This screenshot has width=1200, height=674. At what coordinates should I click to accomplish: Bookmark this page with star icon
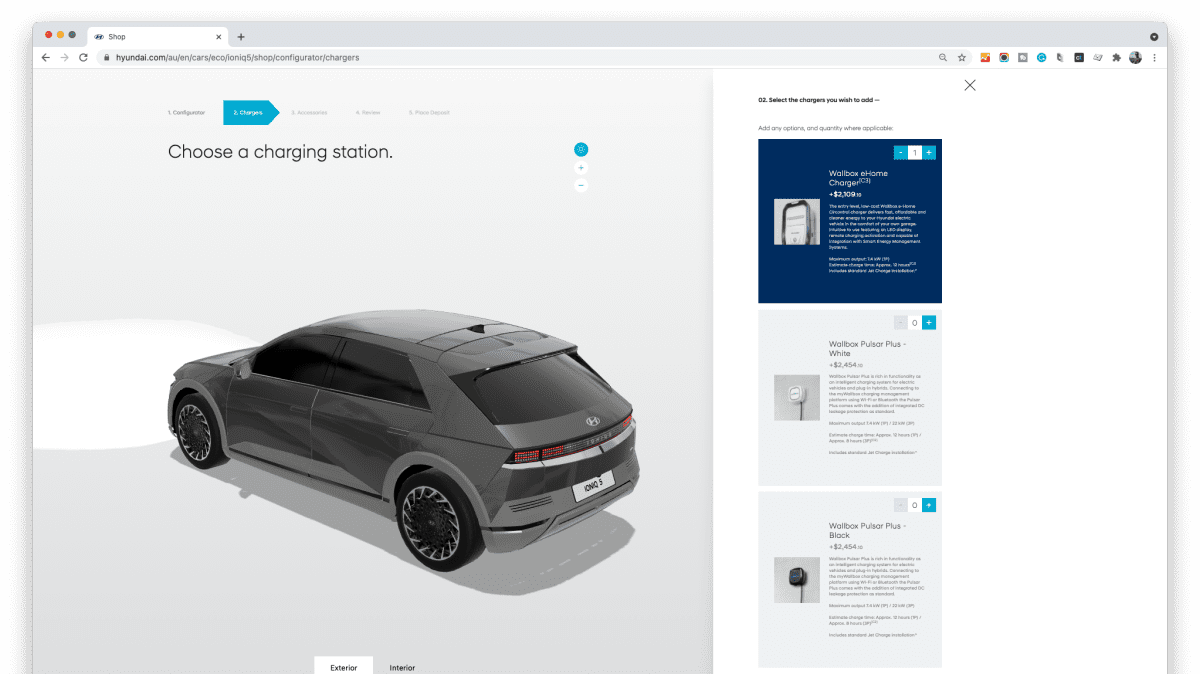[961, 57]
